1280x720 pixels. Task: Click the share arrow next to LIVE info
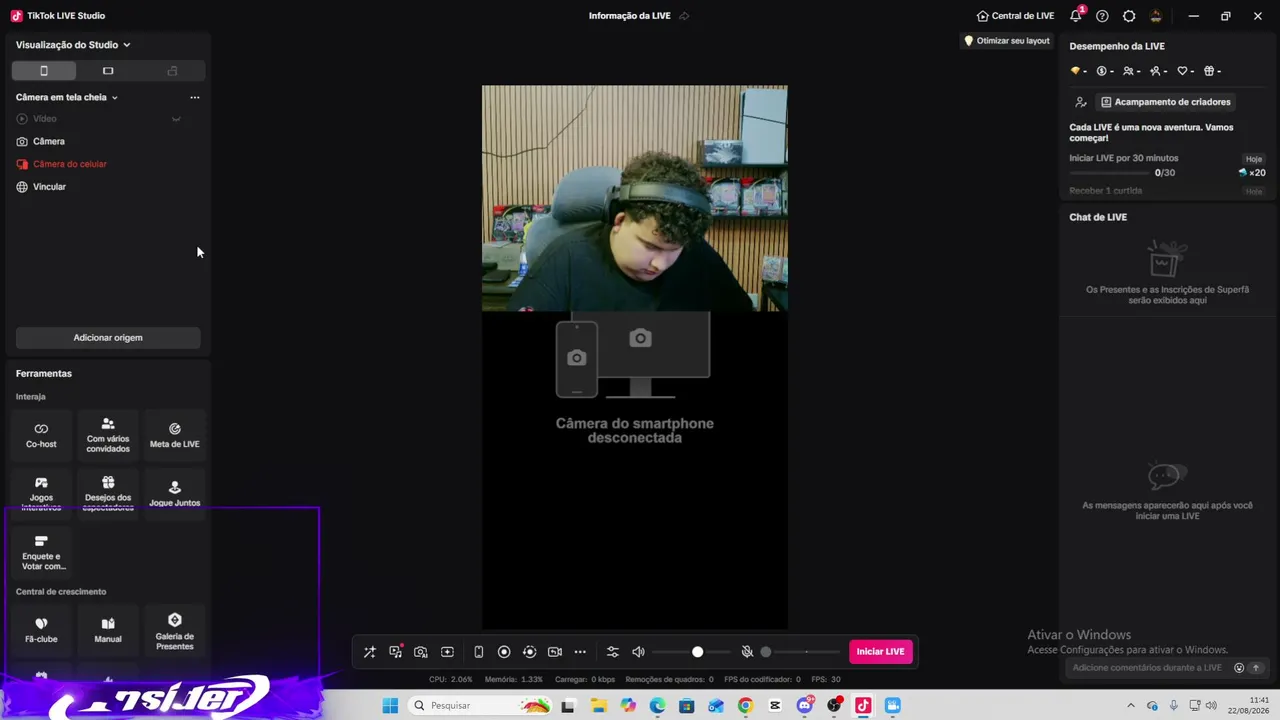click(x=684, y=16)
